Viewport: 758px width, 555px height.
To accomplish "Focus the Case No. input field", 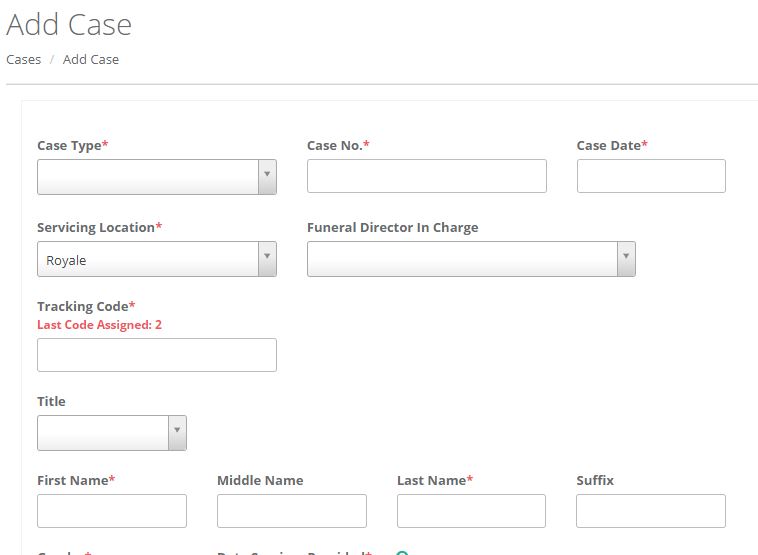I will [426, 176].
